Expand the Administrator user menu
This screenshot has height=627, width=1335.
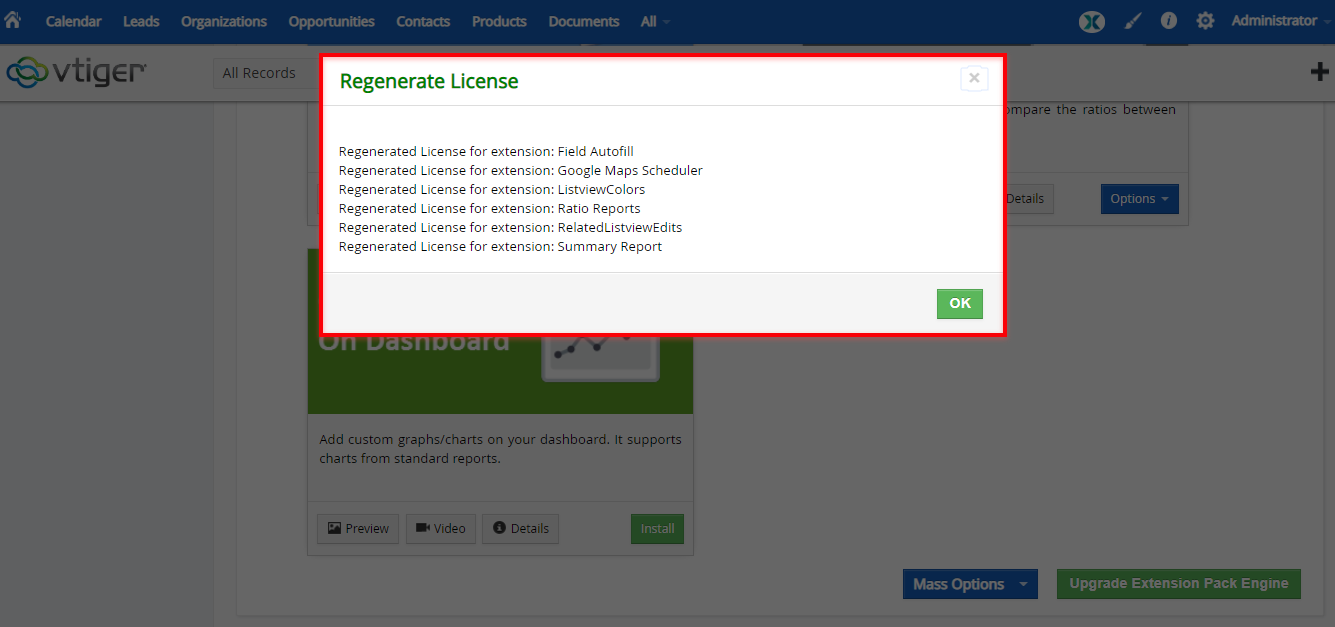tap(1279, 21)
